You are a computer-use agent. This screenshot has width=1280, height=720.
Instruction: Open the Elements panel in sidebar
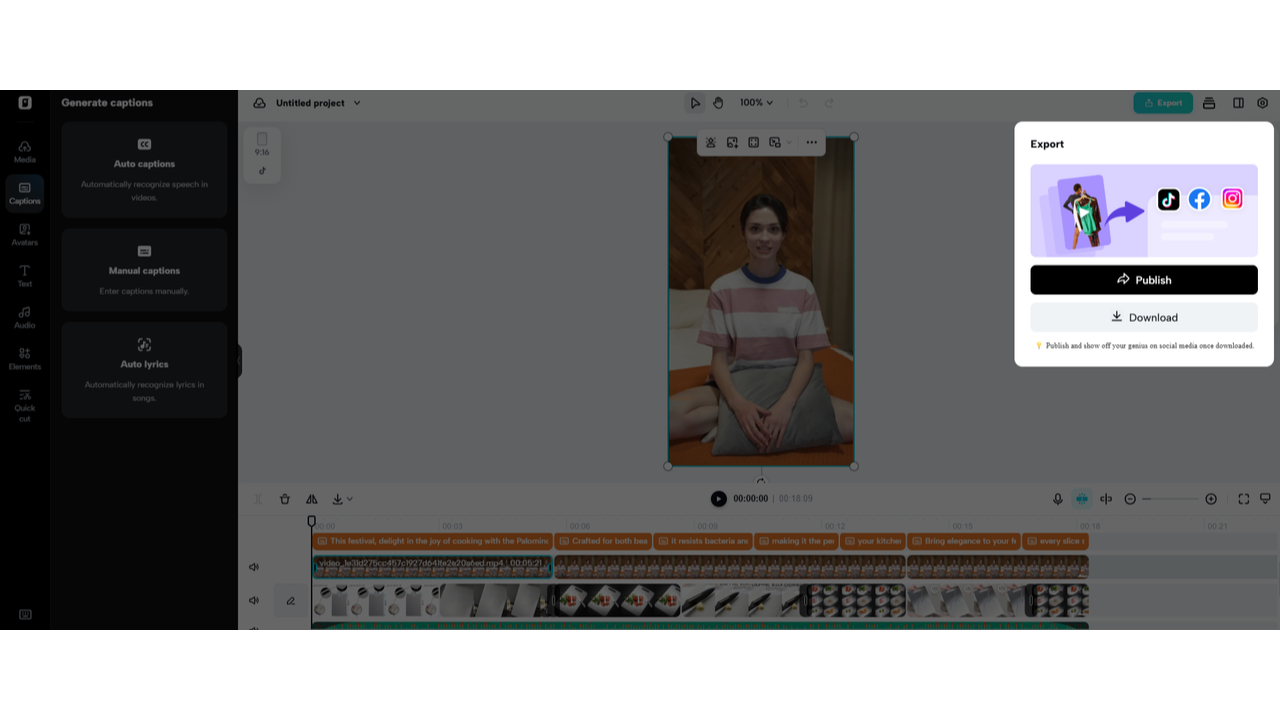pyautogui.click(x=25, y=359)
